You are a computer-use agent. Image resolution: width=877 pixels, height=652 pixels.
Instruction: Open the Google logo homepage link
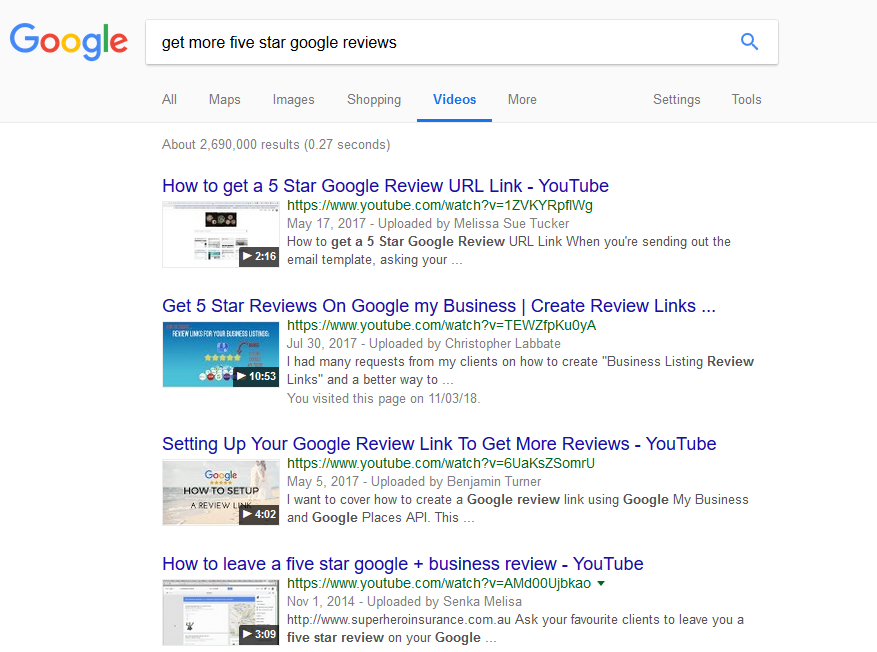click(x=69, y=42)
